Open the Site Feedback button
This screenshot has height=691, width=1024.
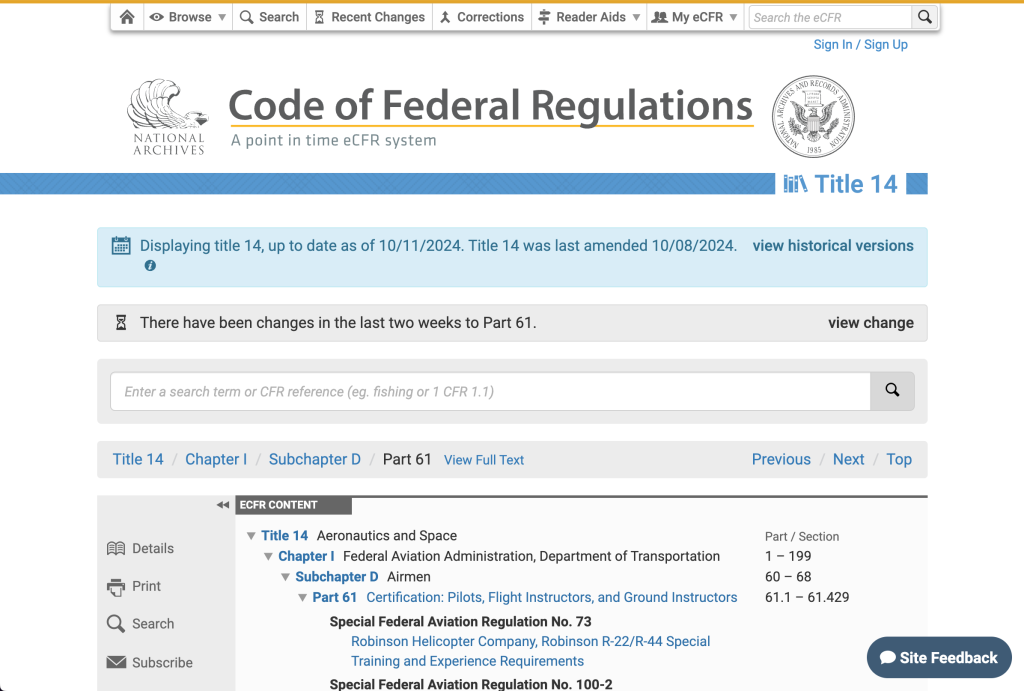(x=938, y=657)
